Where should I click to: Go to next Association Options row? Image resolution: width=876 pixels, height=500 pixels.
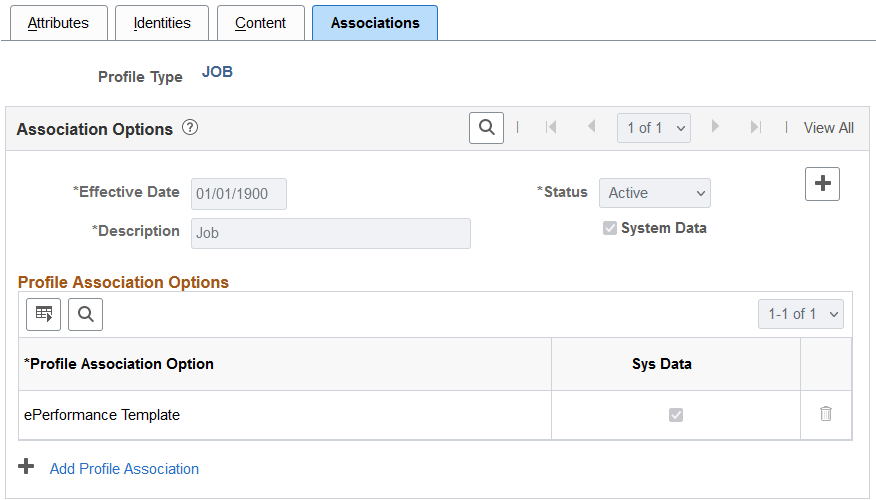click(715, 127)
